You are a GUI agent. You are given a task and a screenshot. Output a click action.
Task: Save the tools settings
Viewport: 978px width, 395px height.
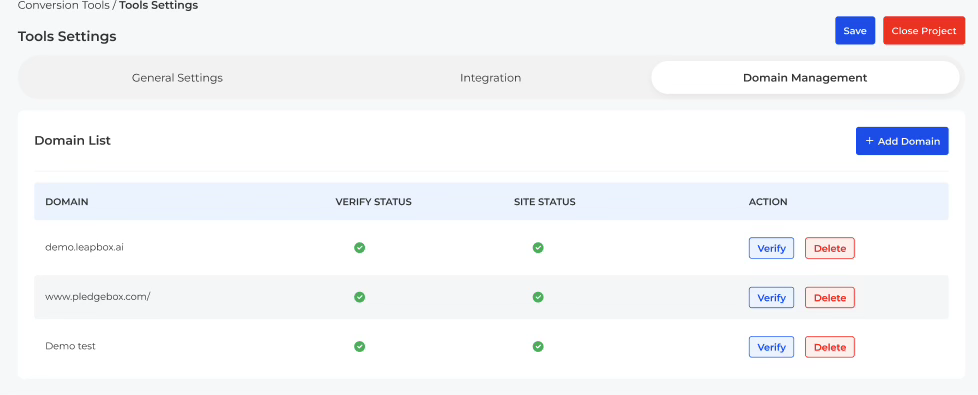click(855, 31)
